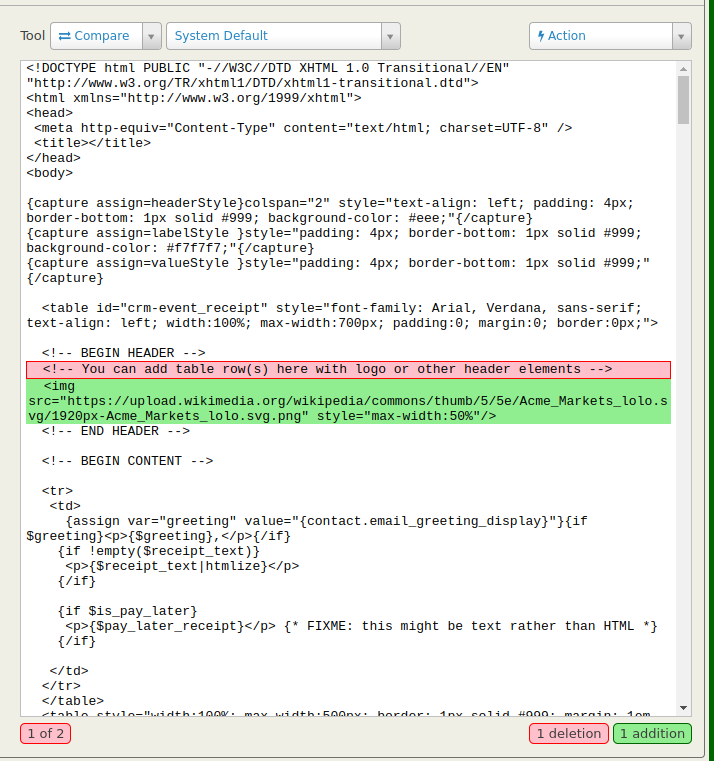Click the FIXME comment in pay_later line
The image size is (714, 761).
click(x=471, y=626)
